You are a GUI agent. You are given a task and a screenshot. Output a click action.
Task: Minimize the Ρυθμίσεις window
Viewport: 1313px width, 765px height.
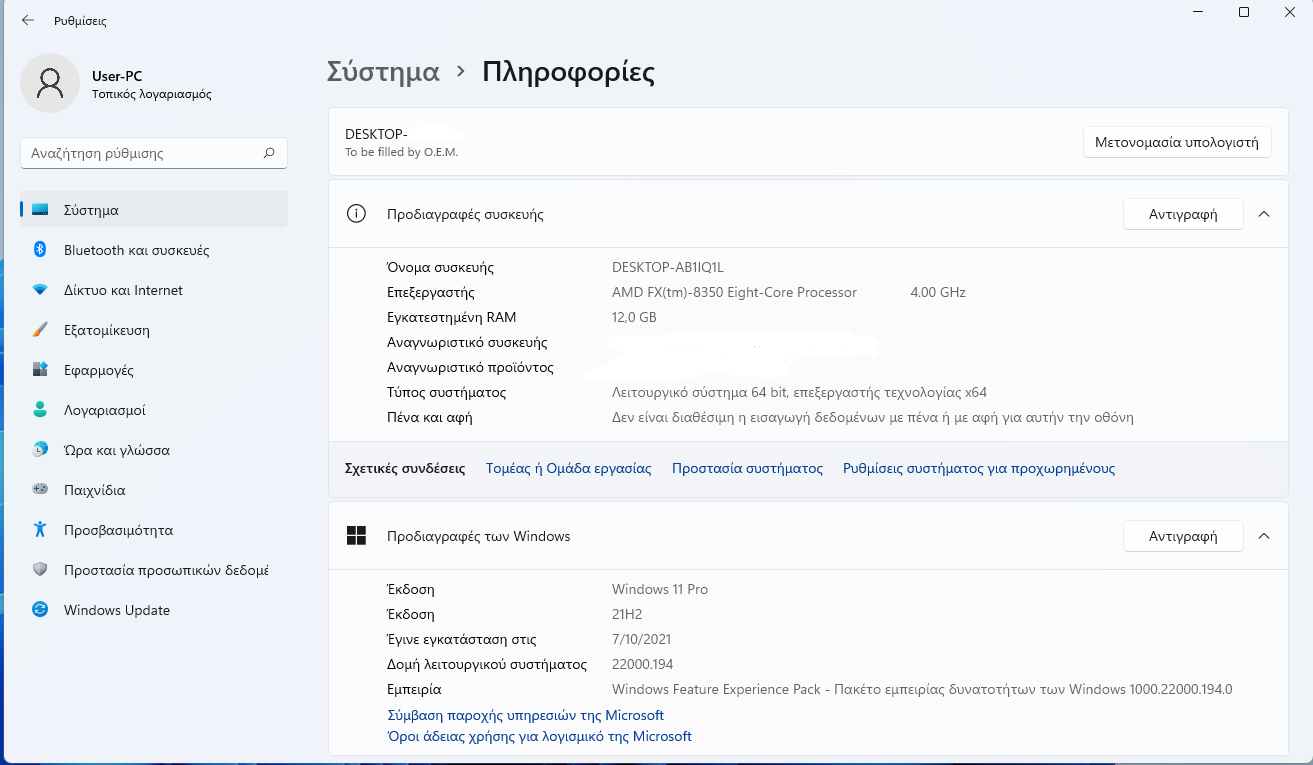[1198, 12]
